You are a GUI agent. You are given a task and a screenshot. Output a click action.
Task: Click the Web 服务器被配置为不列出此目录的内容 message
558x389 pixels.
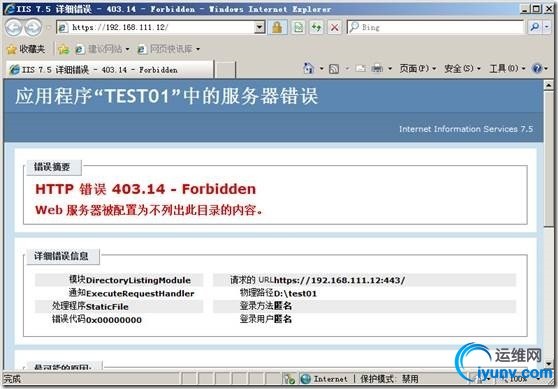149,210
